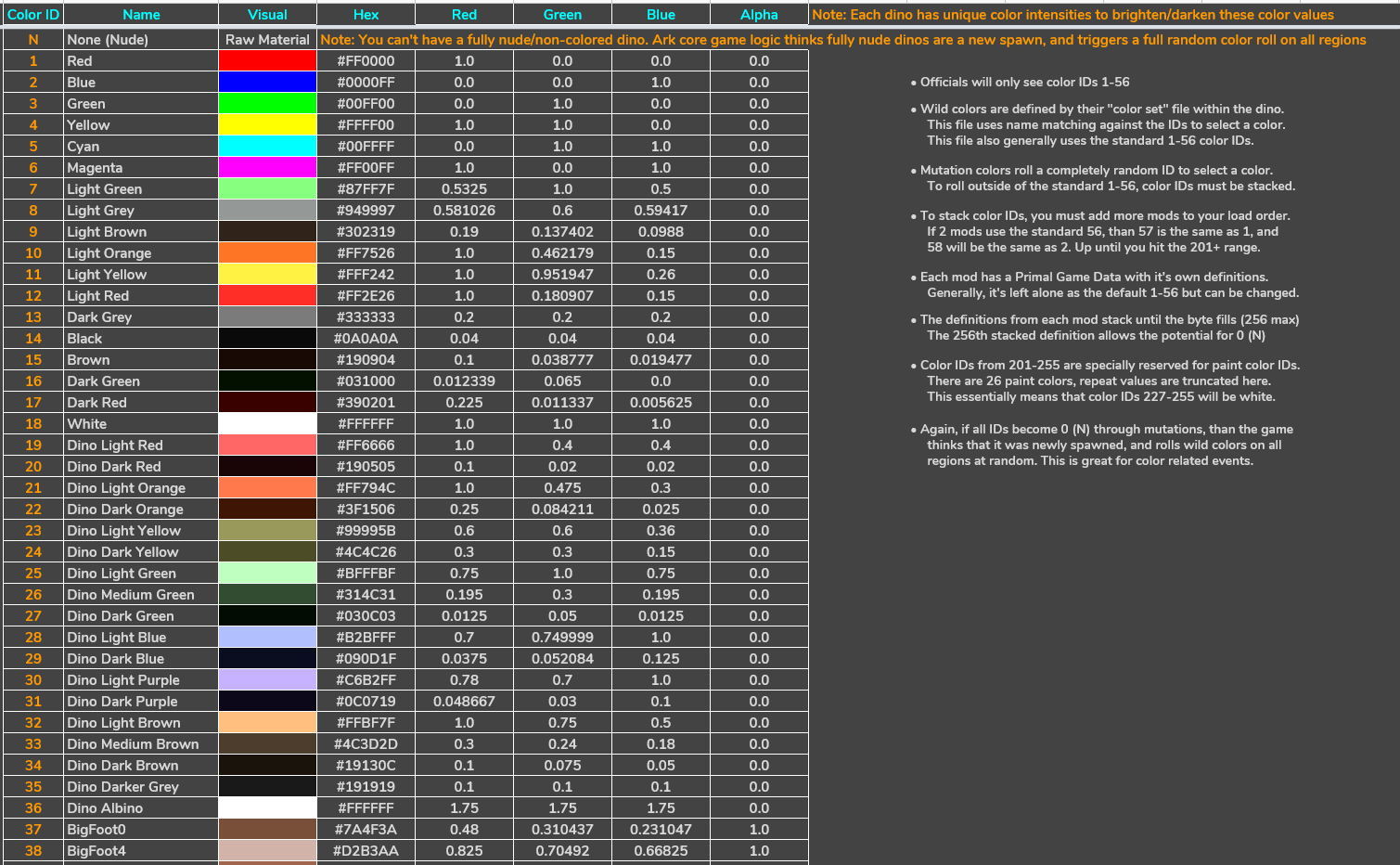This screenshot has height=865, width=1400.
Task: Select the Name column header
Action: [x=141, y=14]
